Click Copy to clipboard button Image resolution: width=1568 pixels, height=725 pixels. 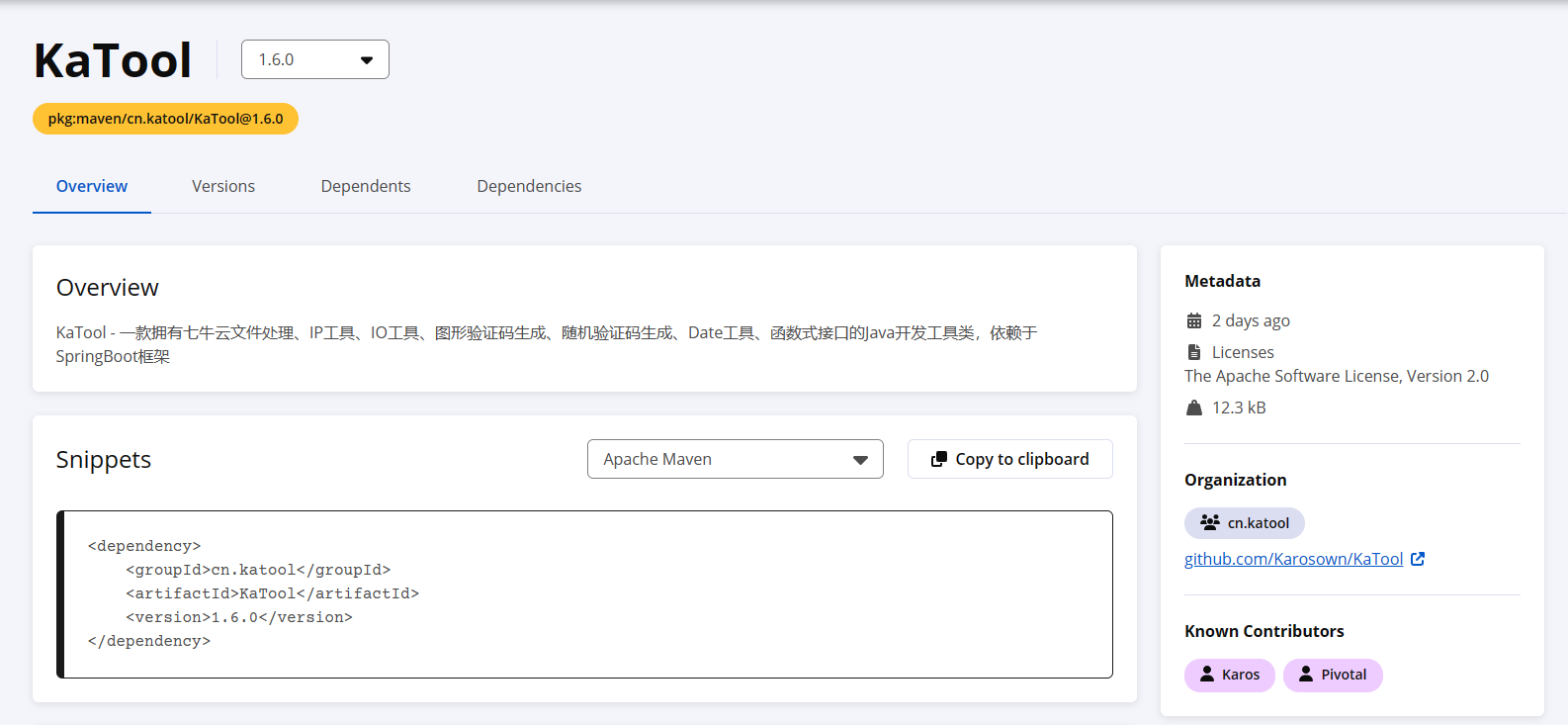point(1009,459)
